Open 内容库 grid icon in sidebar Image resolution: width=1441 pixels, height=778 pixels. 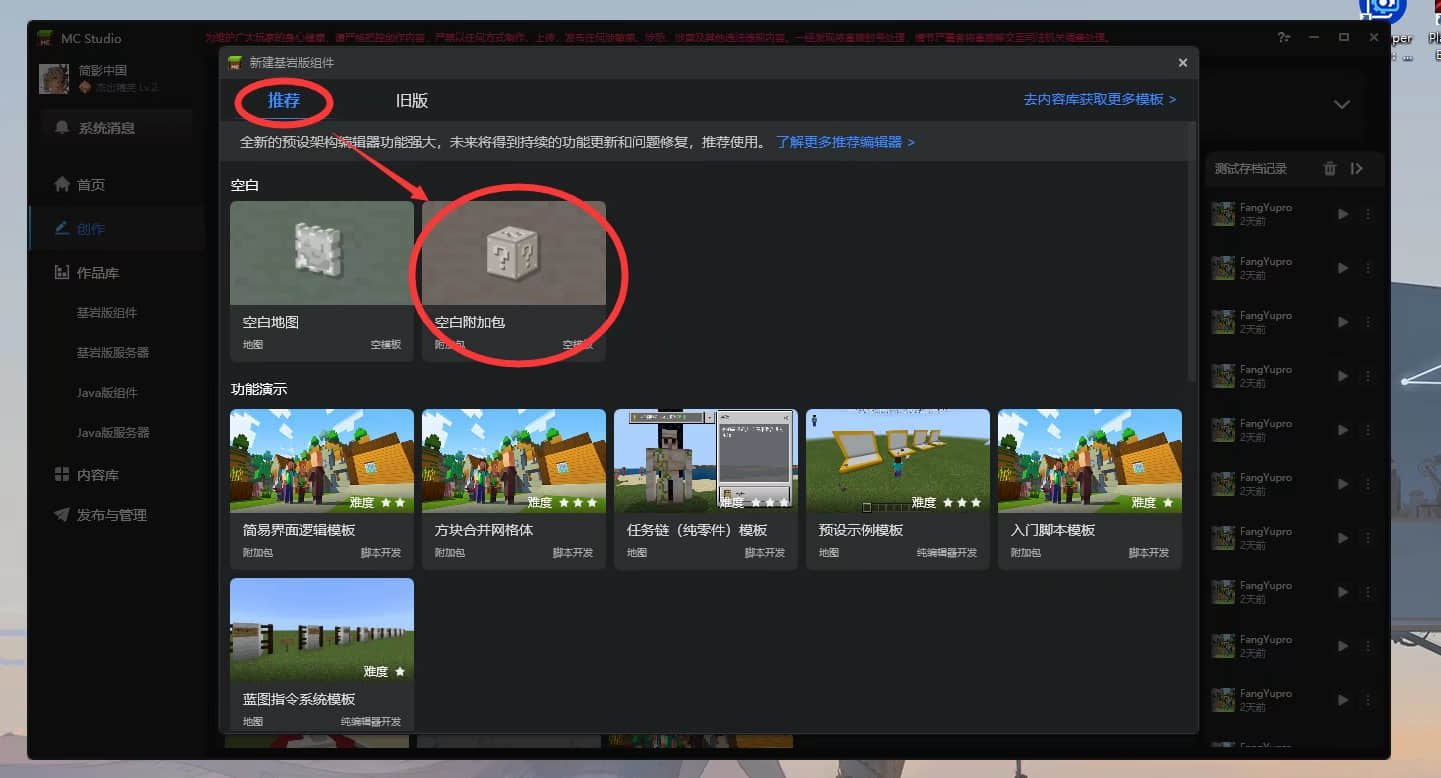[97, 475]
